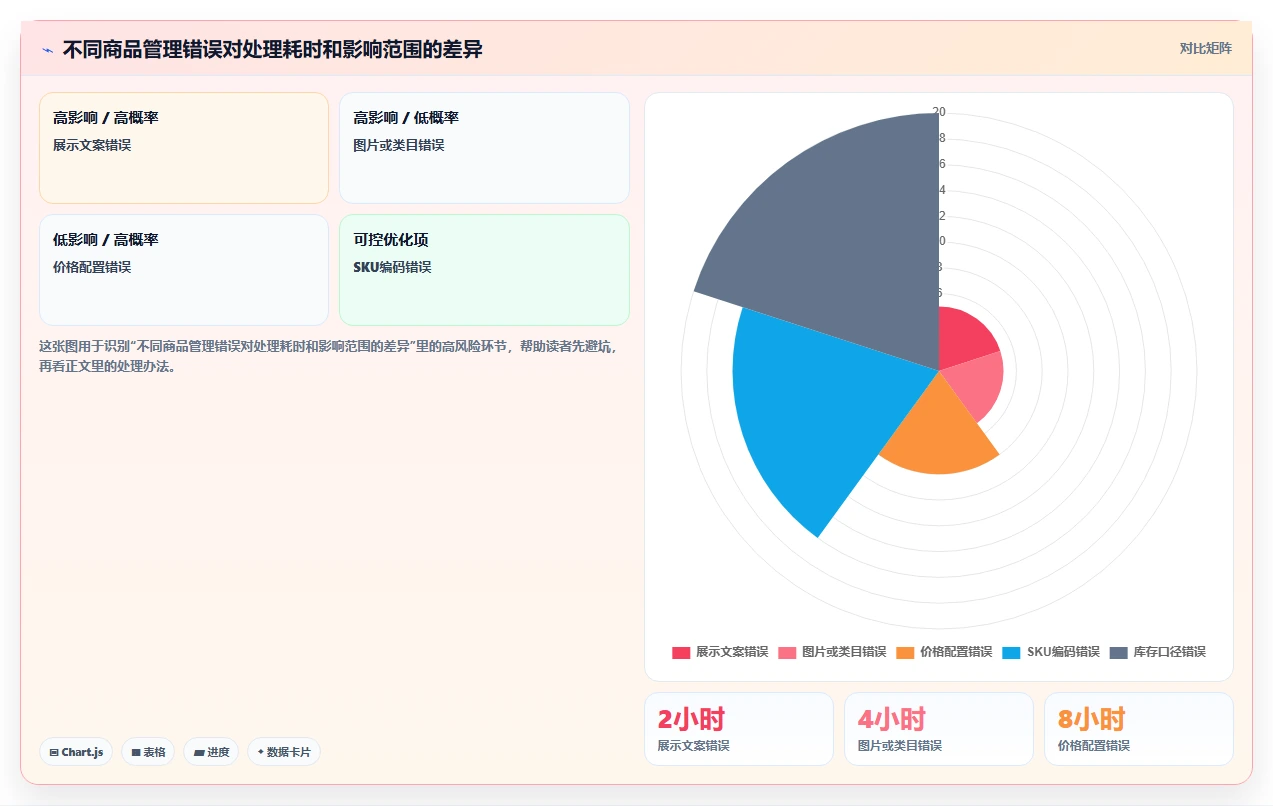Click 图片或类目错误 text in matrix card
This screenshot has width=1273, height=806.
tap(399, 145)
